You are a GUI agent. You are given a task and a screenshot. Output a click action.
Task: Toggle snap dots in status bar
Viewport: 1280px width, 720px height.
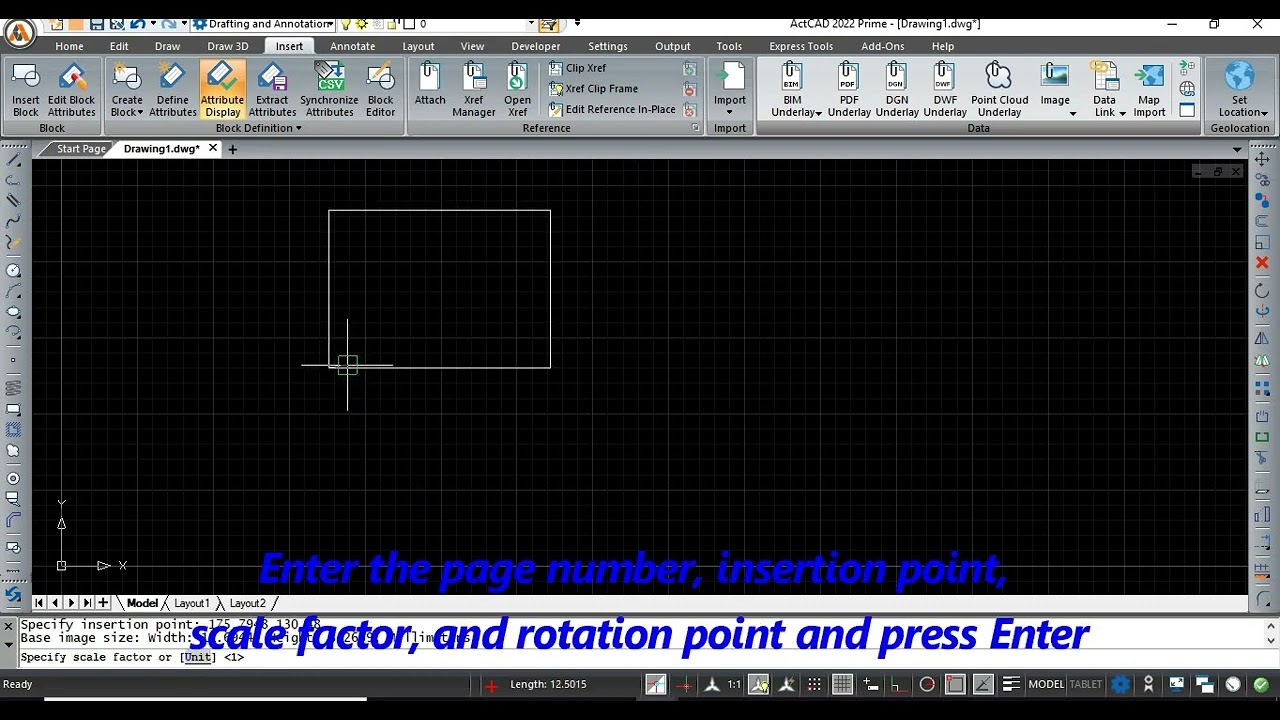[815, 685]
